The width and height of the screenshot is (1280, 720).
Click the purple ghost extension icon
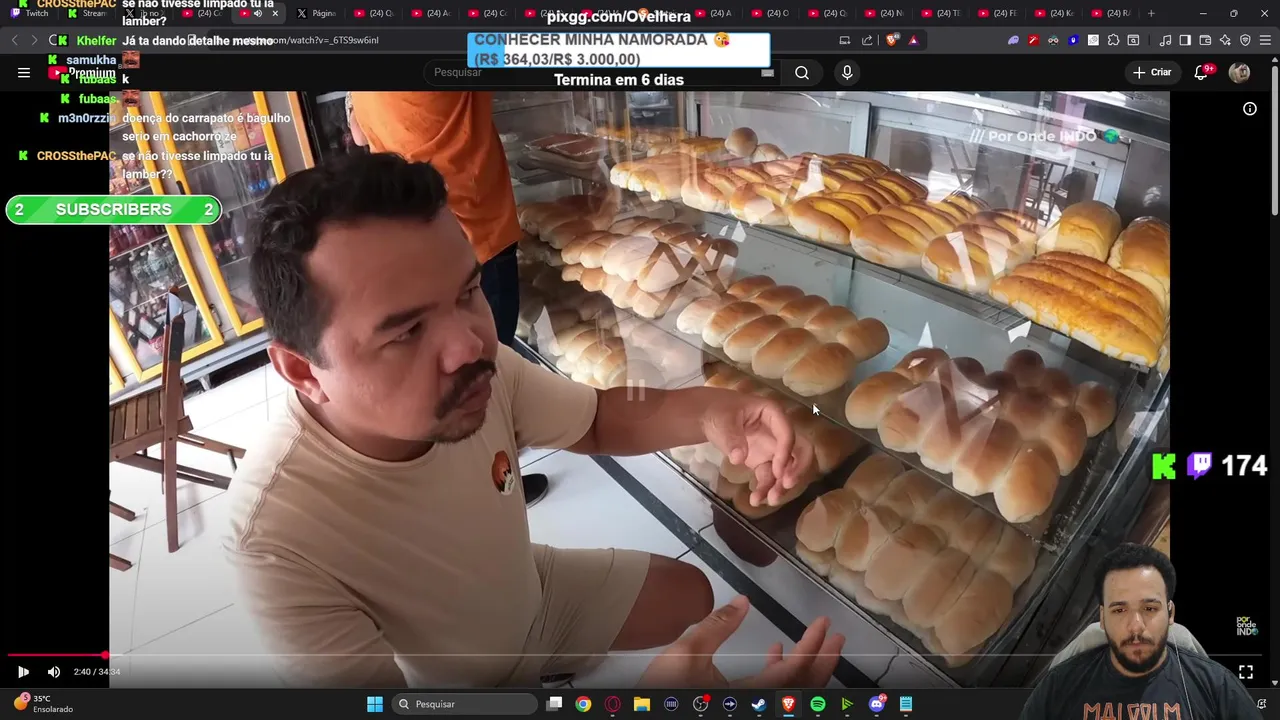(1013, 40)
